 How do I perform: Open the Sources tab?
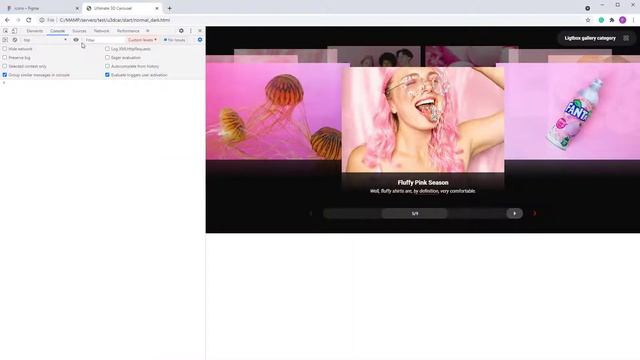(79, 31)
